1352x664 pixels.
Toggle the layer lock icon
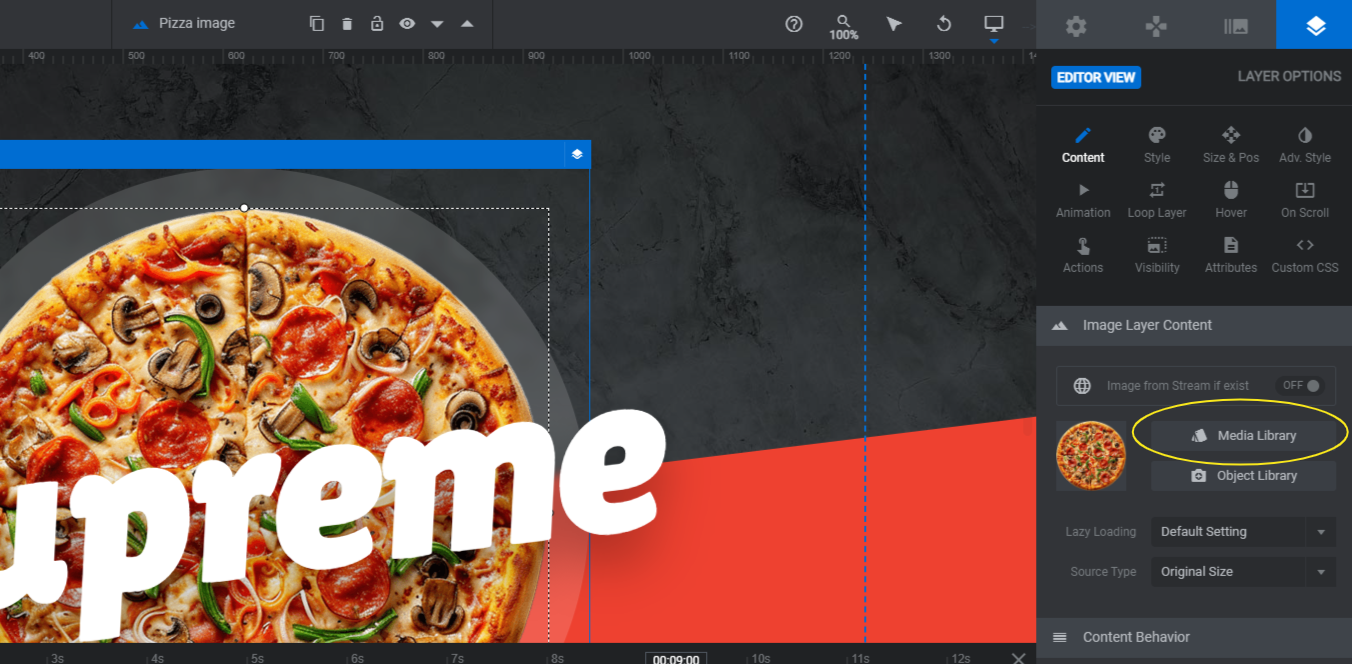pos(377,24)
